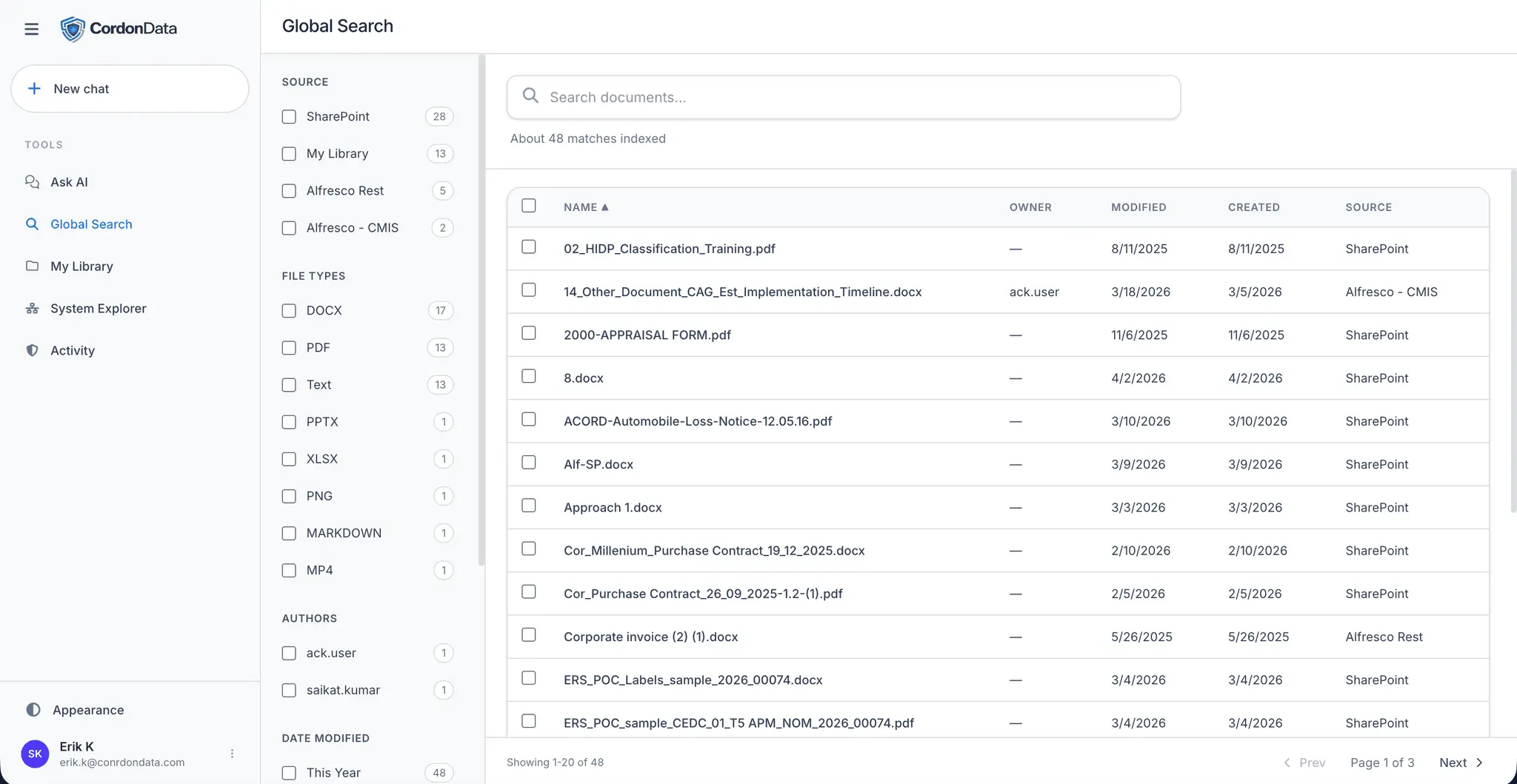Viewport: 1517px width, 784px height.
Task: Toggle the MARKDOWN file type checkbox
Action: 289,533
